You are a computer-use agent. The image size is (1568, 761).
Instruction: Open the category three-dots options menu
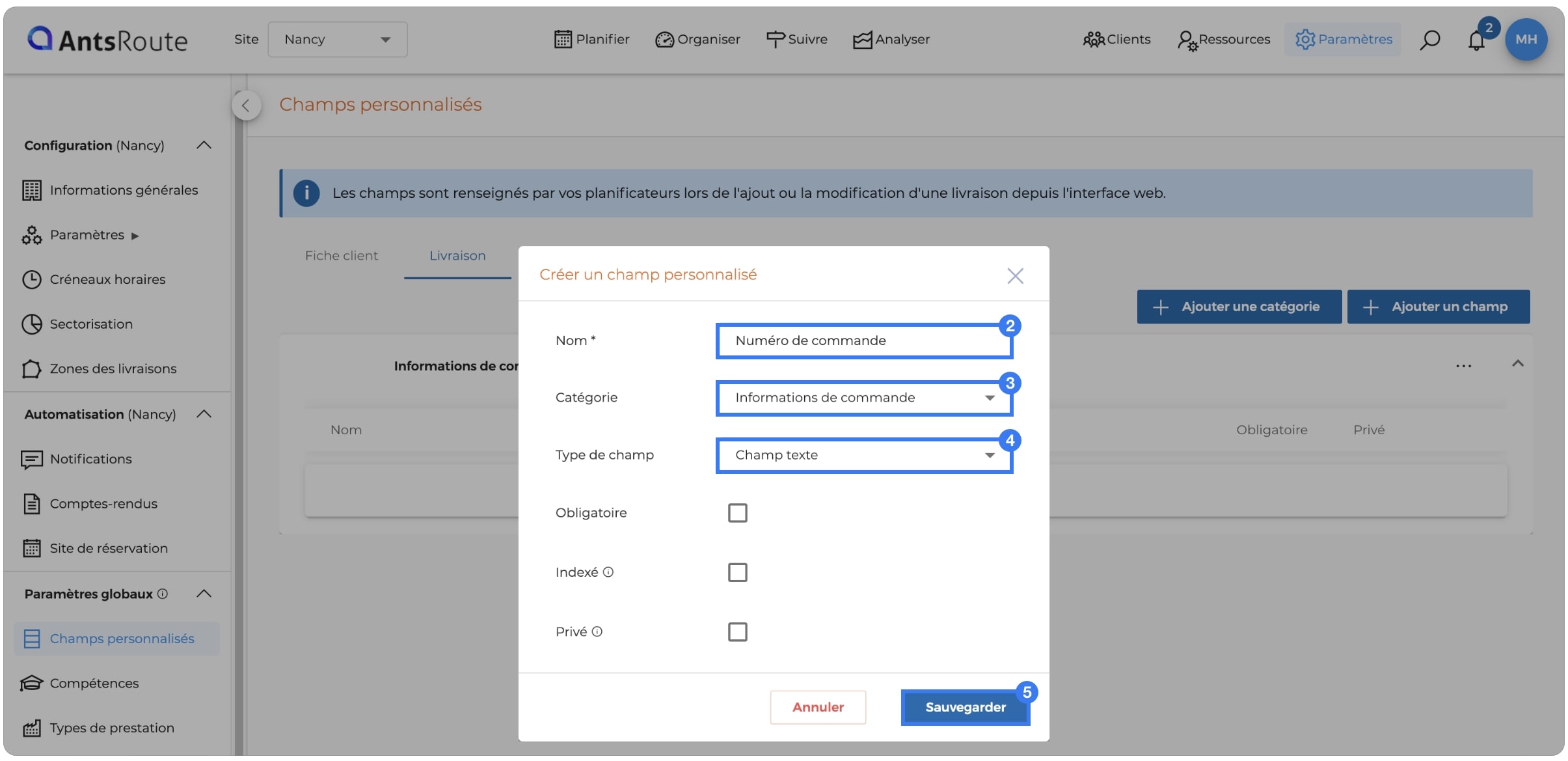pyautogui.click(x=1463, y=366)
